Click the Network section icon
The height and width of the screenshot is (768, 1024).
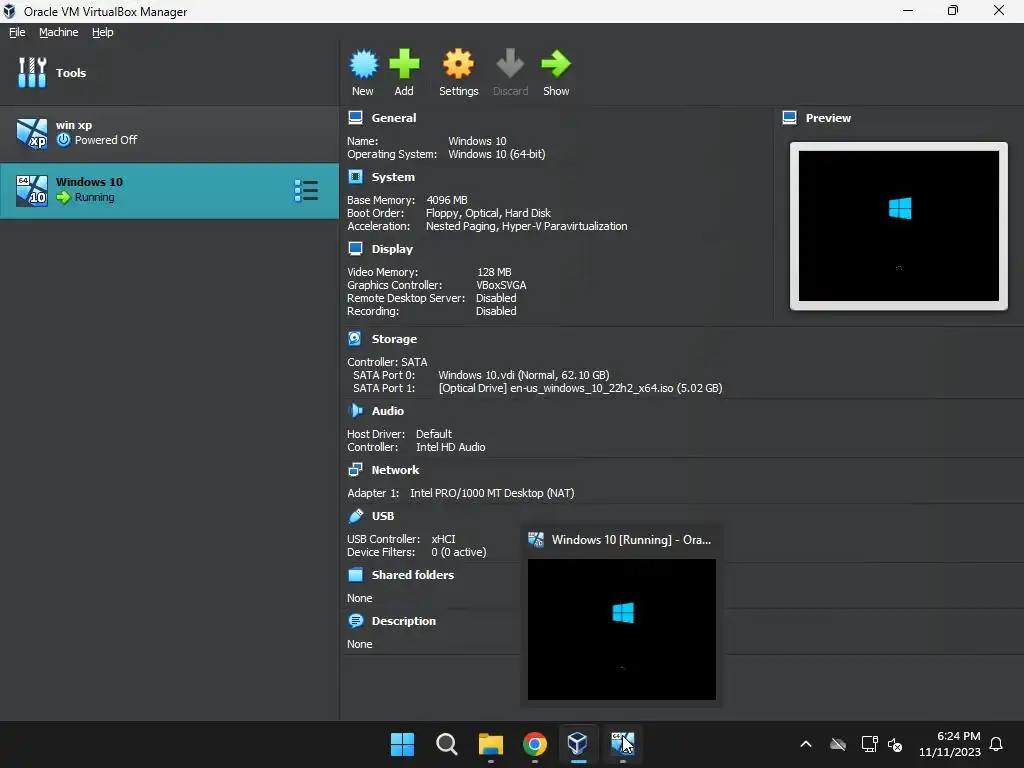point(355,470)
